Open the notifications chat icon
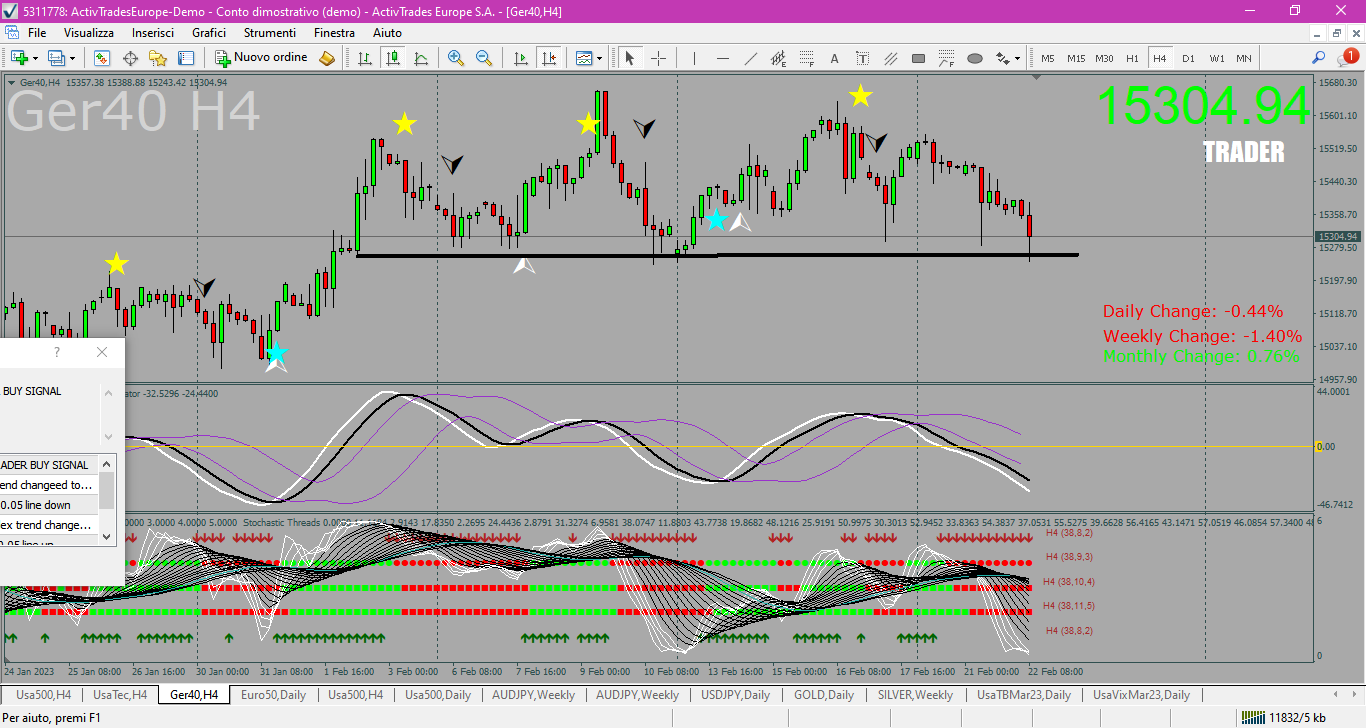The image size is (1366, 728). (1348, 58)
